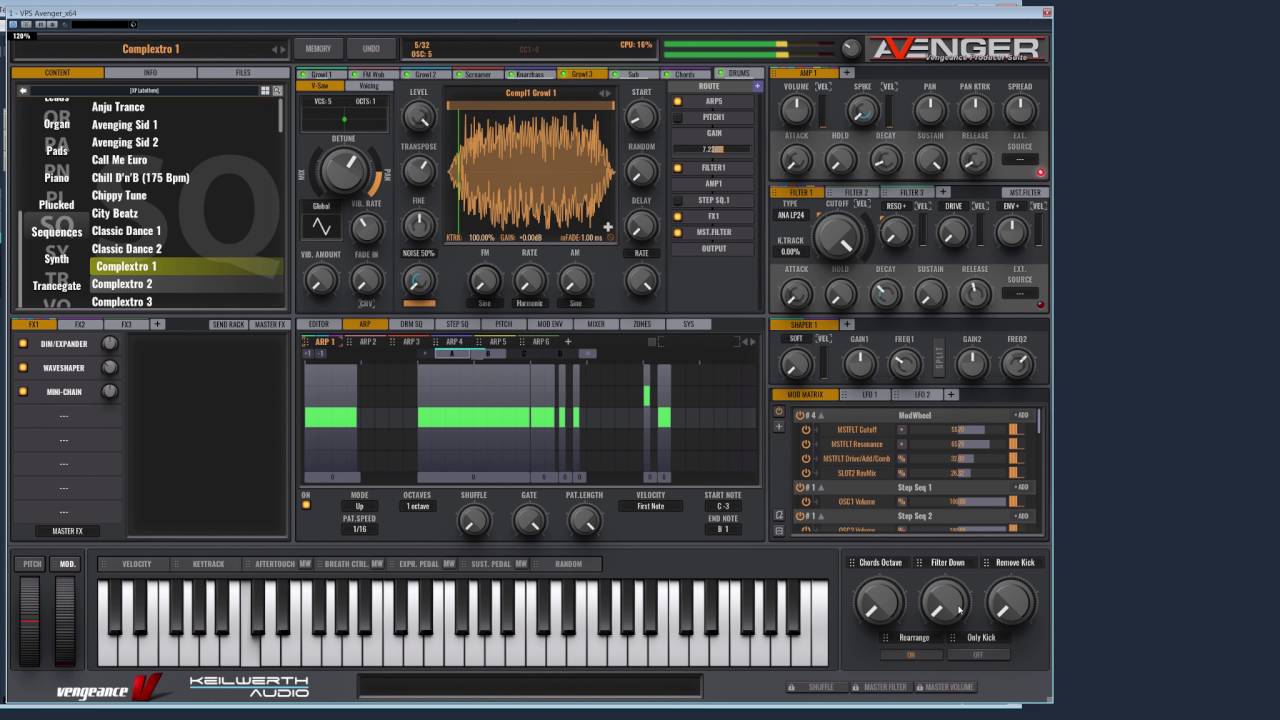Viewport: 1280px width, 720px height.
Task: Click the master volume knob at the top
Action: (851, 48)
